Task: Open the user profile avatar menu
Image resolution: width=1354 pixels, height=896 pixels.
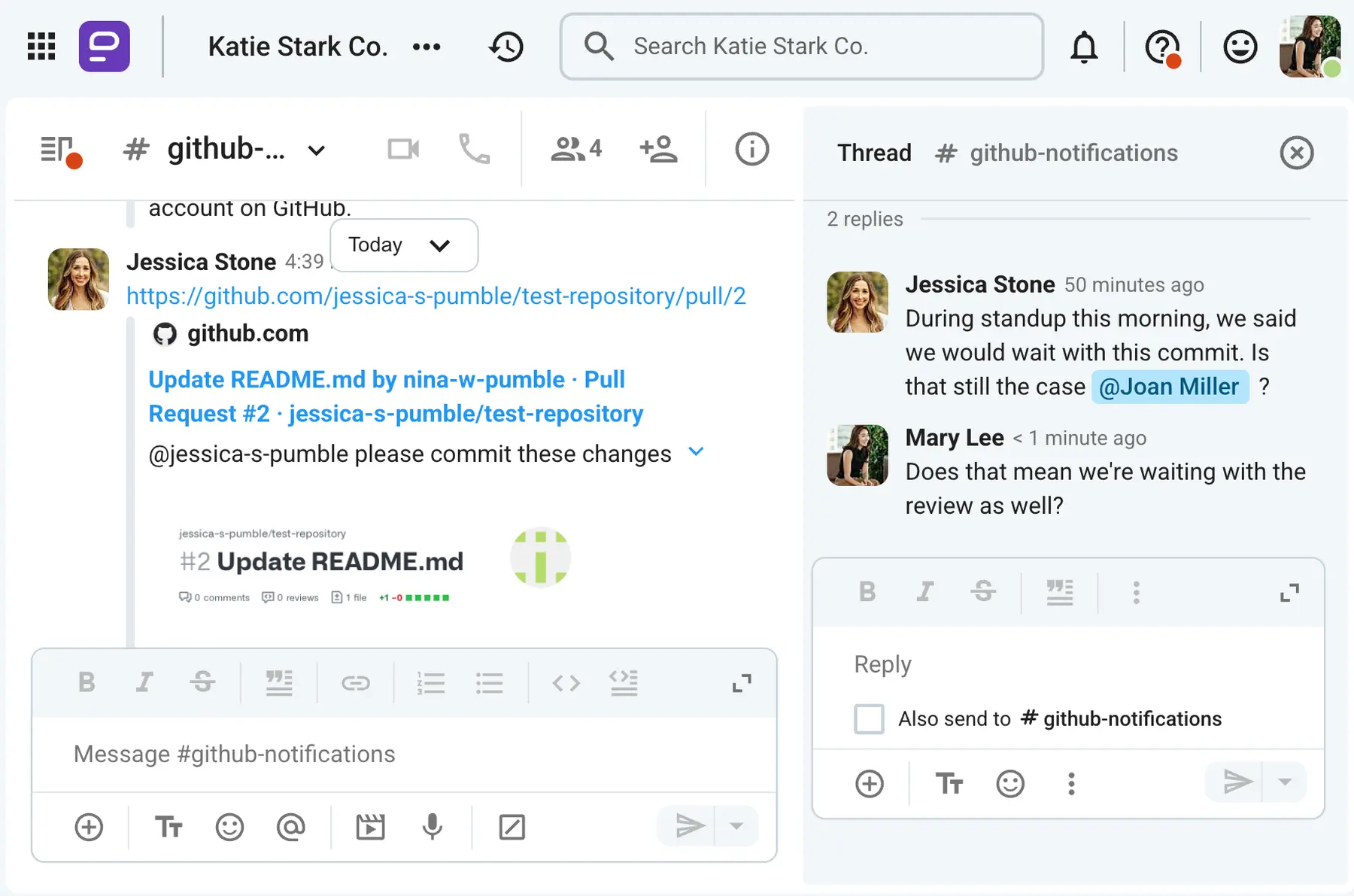Action: tap(1310, 46)
